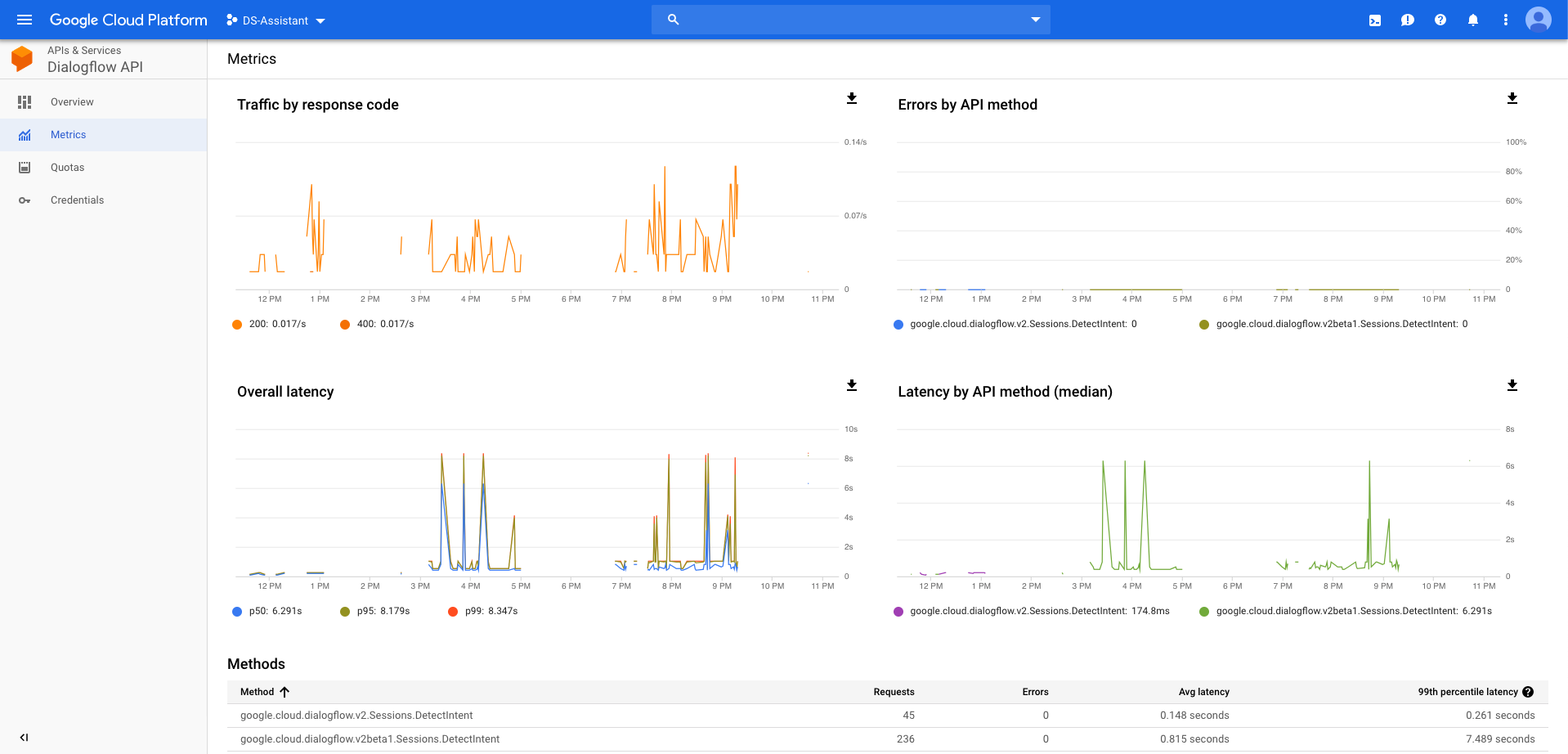Viewport: 1568px width, 754px height.
Task: Download the Latency by API method chart
Action: pos(1512,385)
